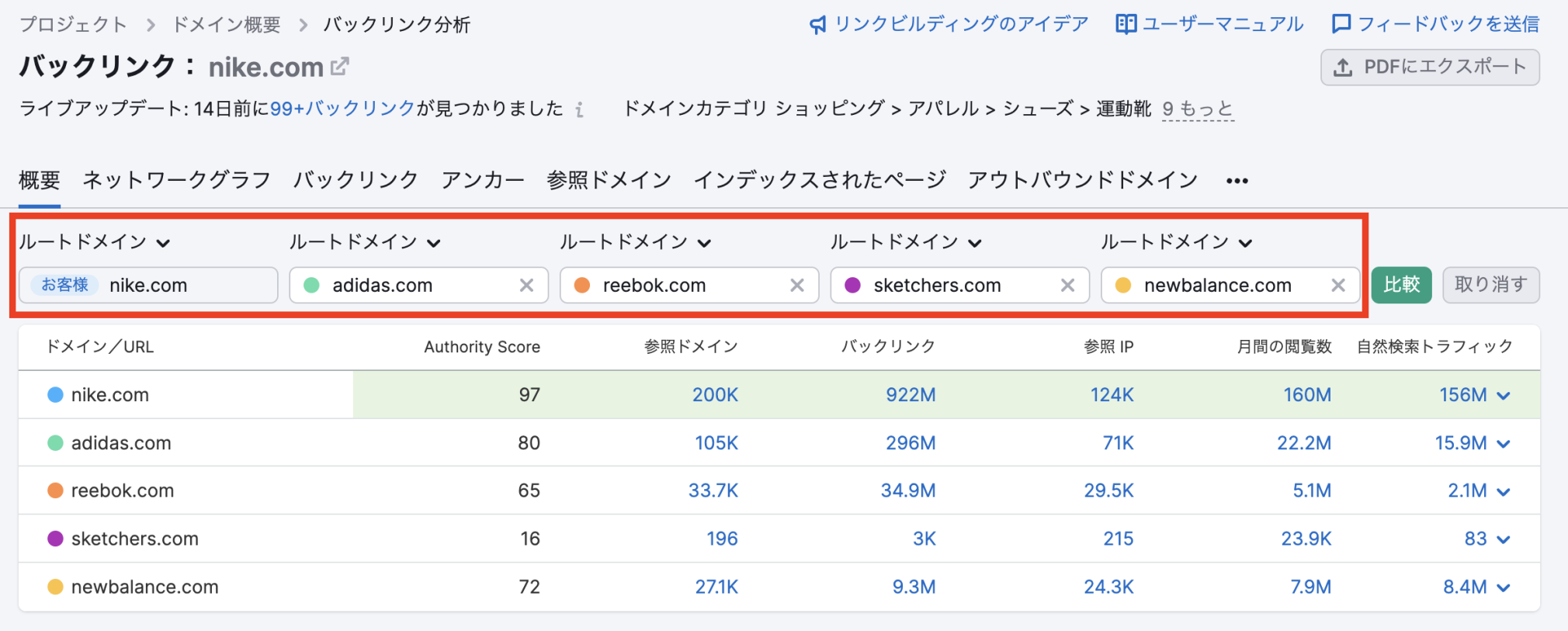Go to プロジェクト breadcrumb
This screenshot has height=631, width=1568.
point(73,25)
